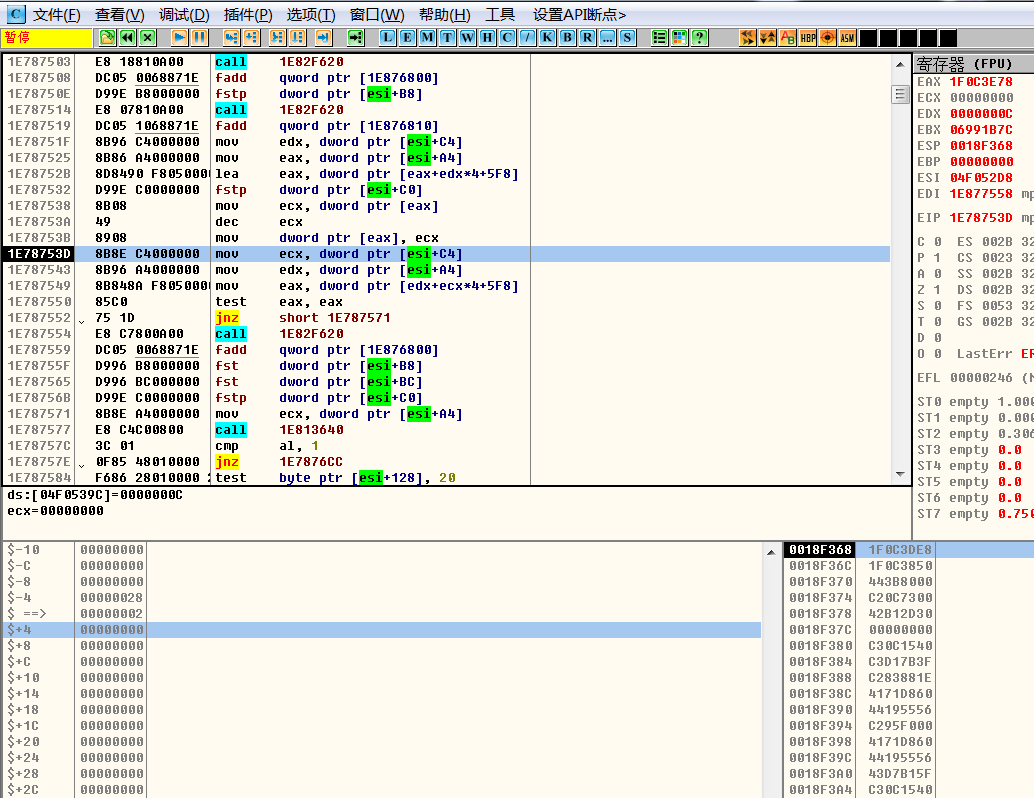Click the green go-to-address arrow icon
The image size is (1034, 798).
[355, 37]
